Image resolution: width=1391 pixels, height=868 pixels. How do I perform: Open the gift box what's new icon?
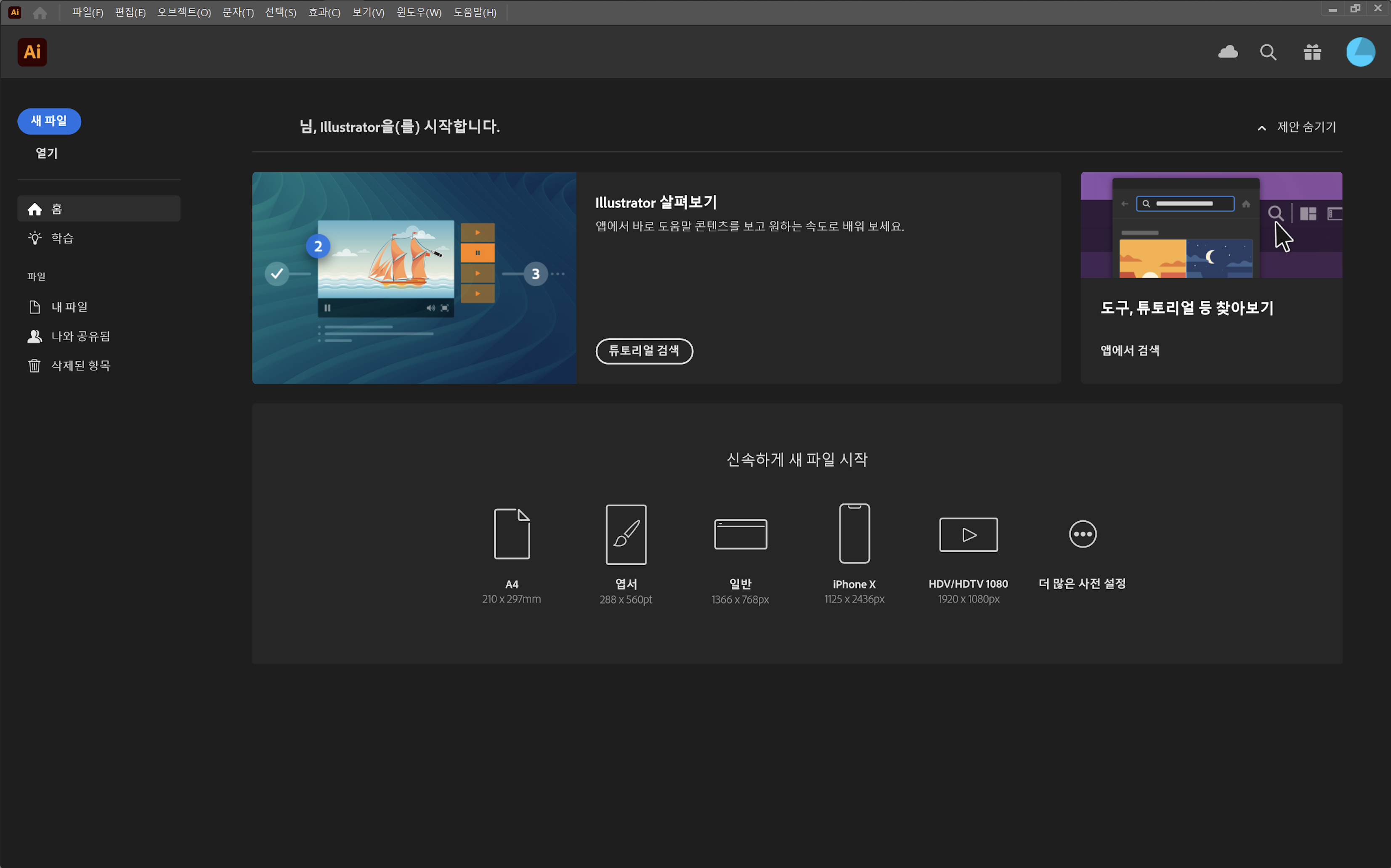coord(1312,52)
